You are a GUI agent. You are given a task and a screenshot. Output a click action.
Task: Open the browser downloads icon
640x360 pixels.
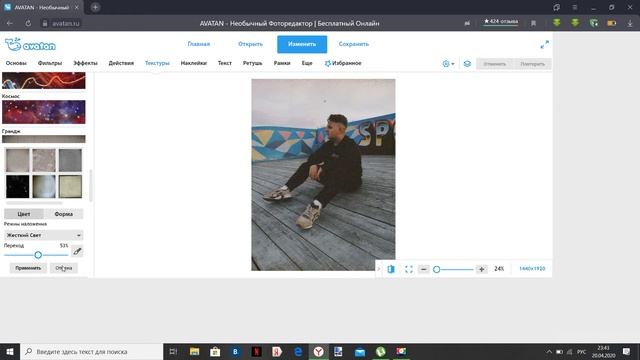point(630,24)
